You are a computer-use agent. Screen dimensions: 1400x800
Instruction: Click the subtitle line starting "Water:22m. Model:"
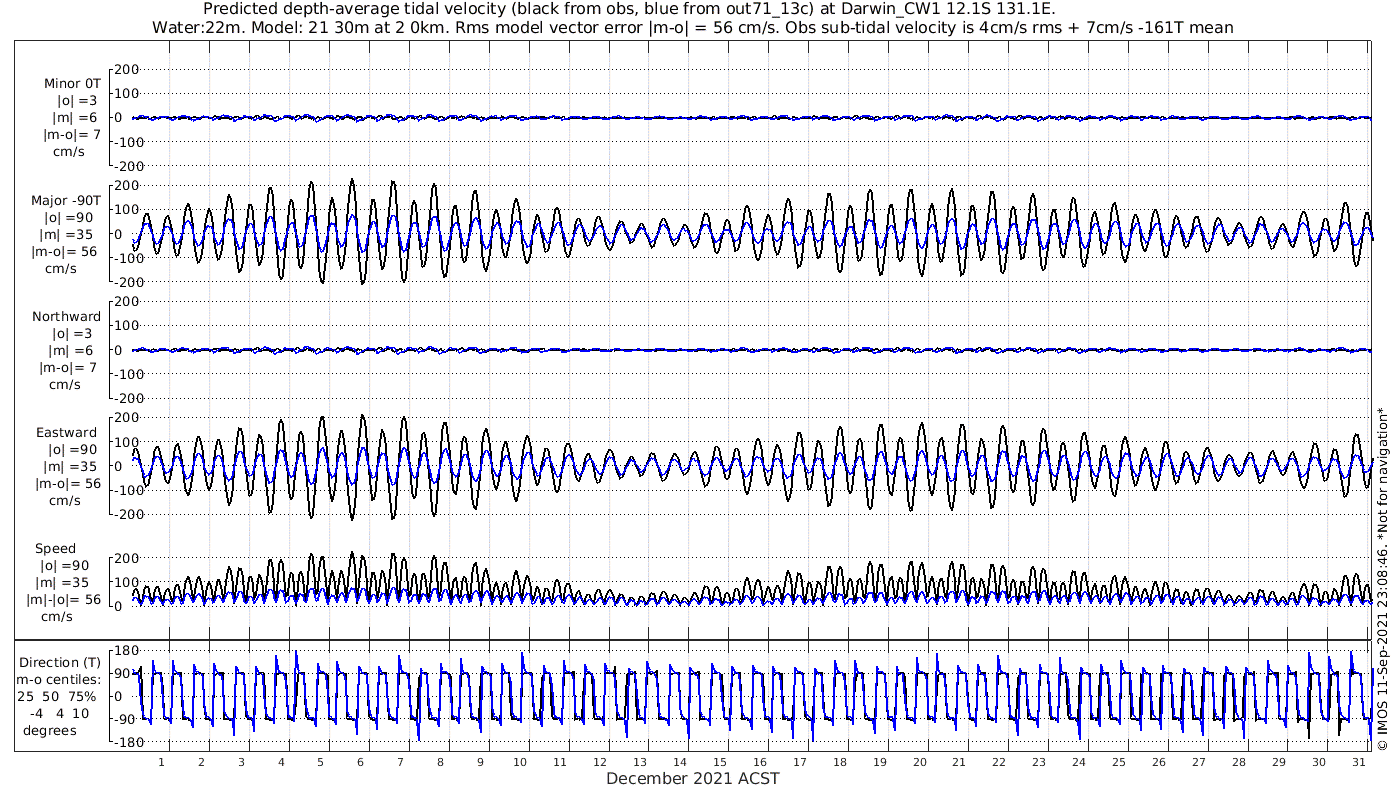pyautogui.click(x=692, y=27)
